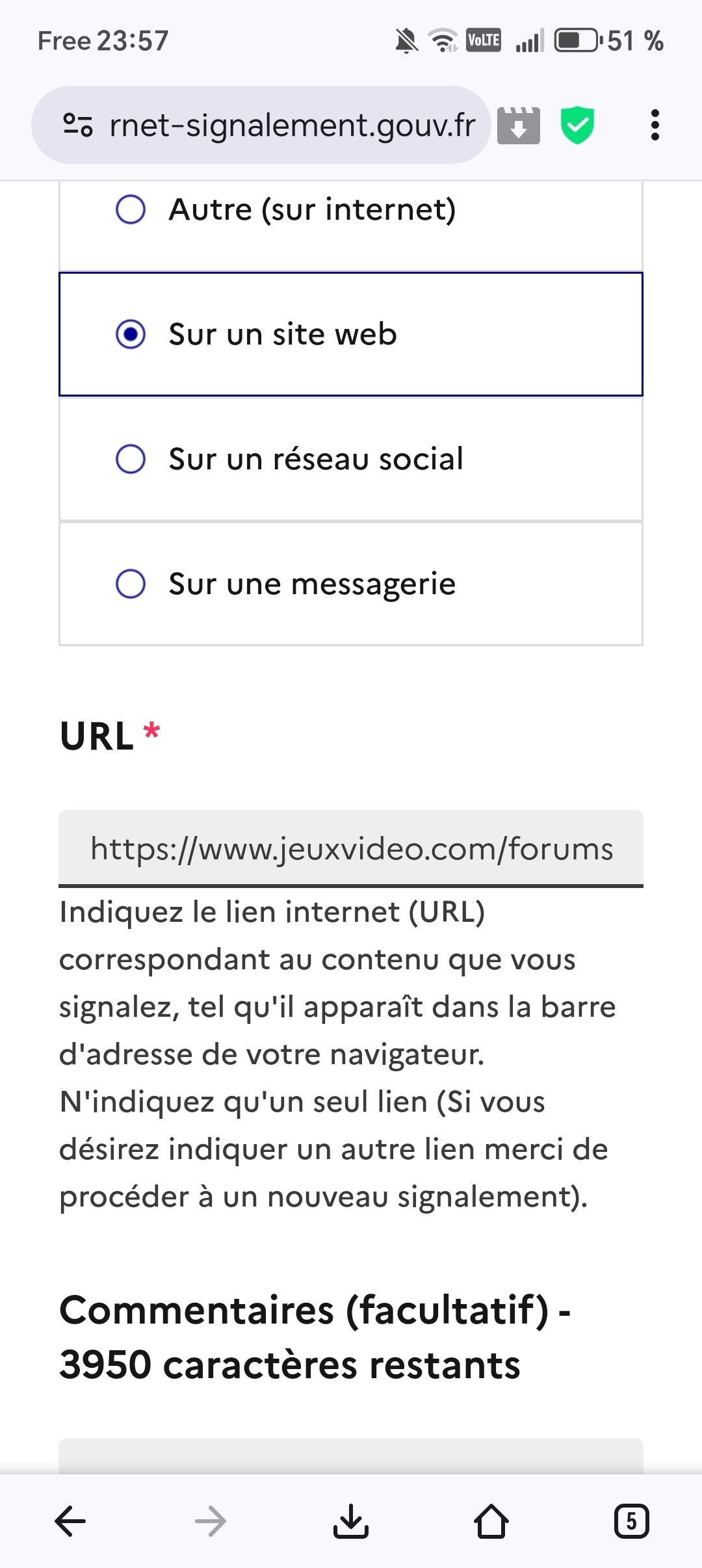Open the browser three-dot menu
The image size is (702, 1568).
tap(655, 125)
